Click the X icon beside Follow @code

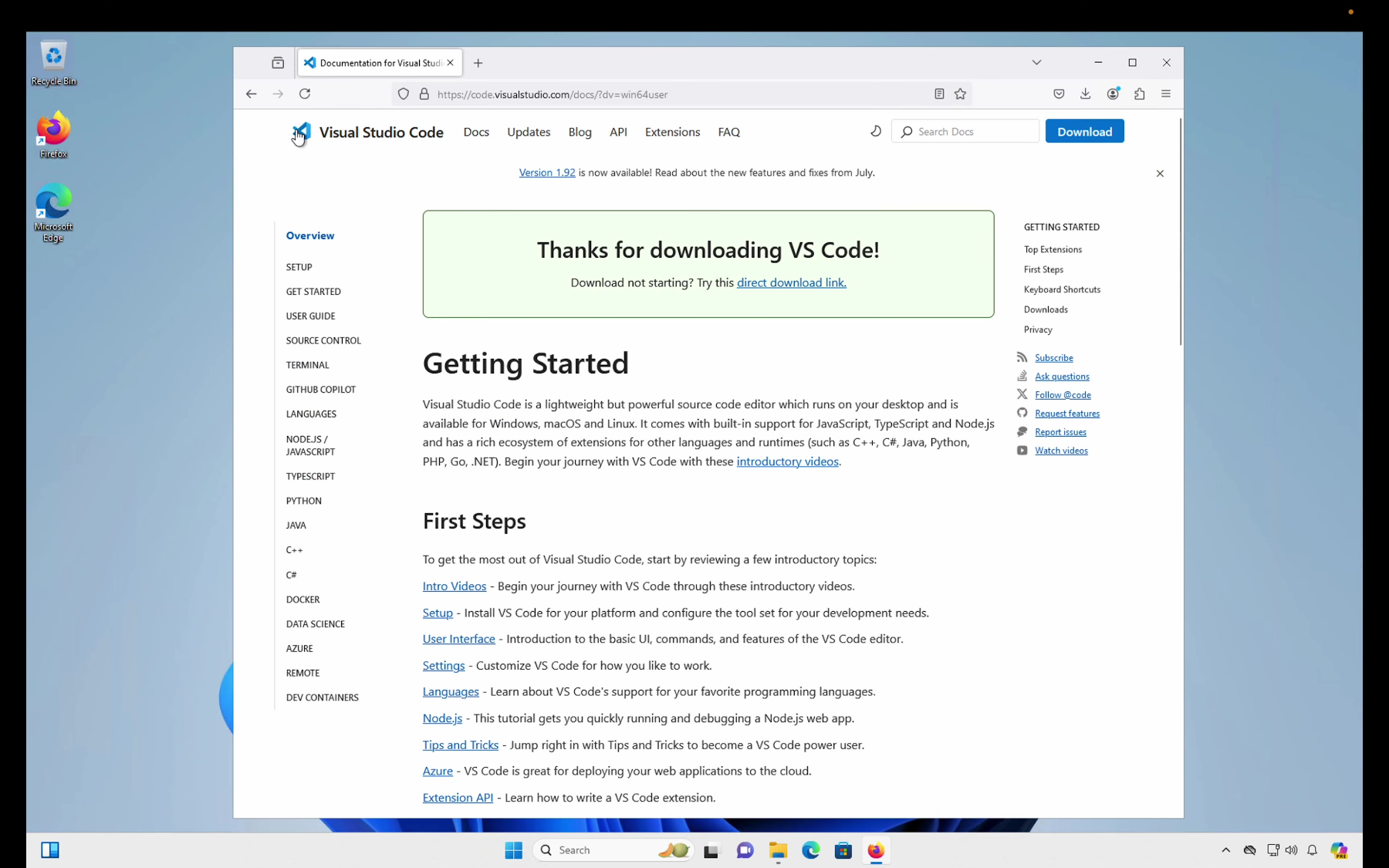point(1022,394)
